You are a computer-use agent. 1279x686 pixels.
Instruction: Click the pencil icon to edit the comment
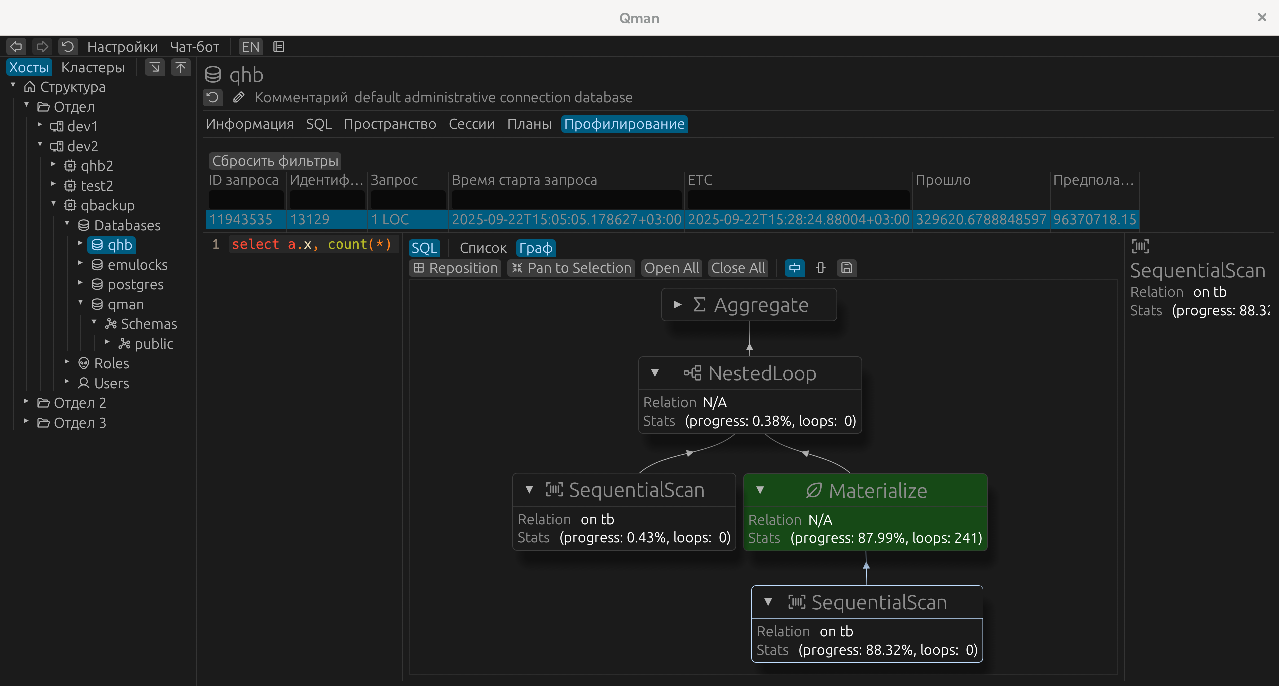[238, 97]
